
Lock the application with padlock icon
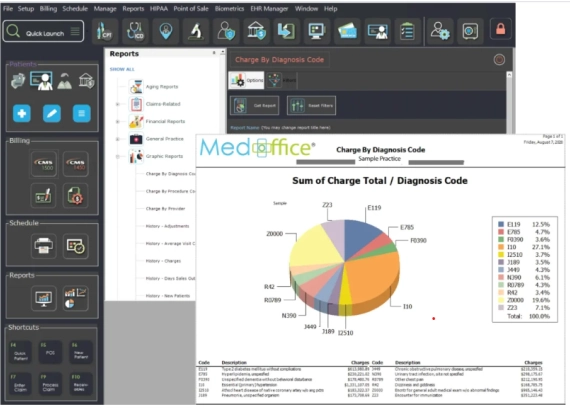click(x=501, y=29)
